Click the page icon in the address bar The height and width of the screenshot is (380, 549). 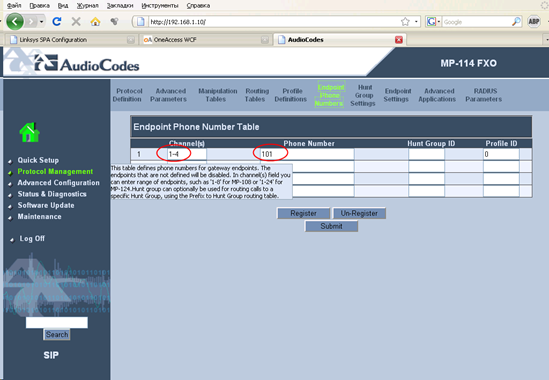(x=141, y=22)
